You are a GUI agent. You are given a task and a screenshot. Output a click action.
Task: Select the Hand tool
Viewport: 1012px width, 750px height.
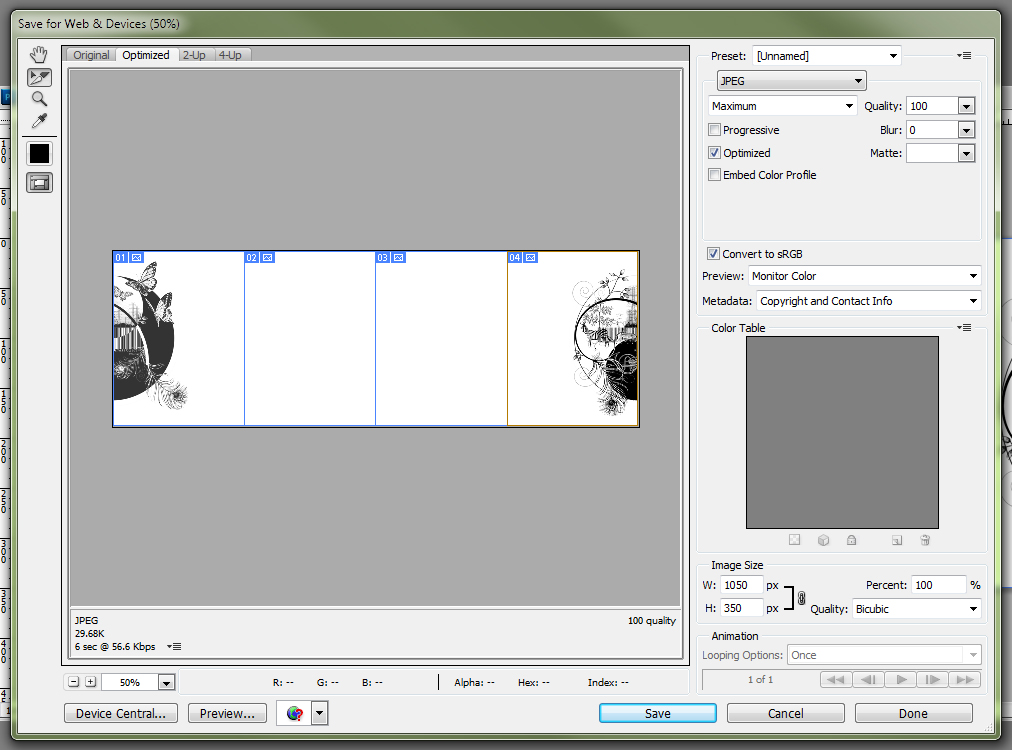click(x=40, y=54)
